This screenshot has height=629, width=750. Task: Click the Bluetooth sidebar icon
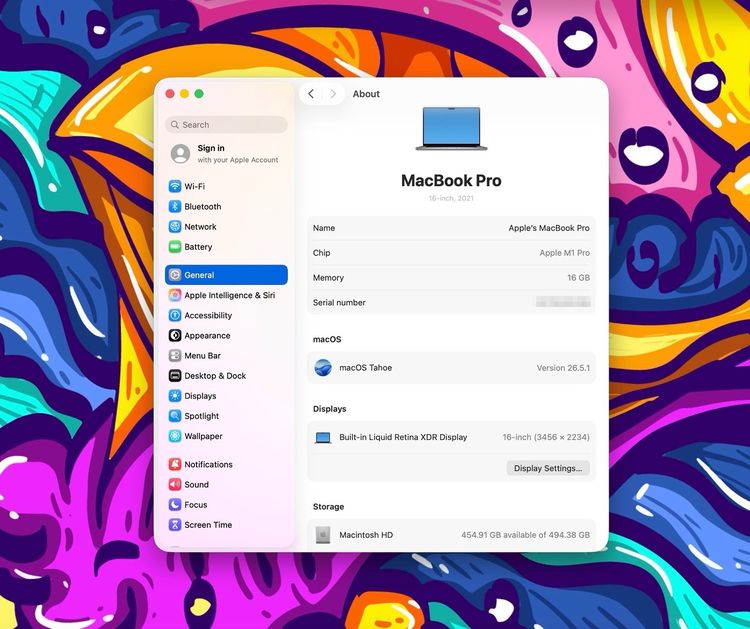click(x=175, y=206)
